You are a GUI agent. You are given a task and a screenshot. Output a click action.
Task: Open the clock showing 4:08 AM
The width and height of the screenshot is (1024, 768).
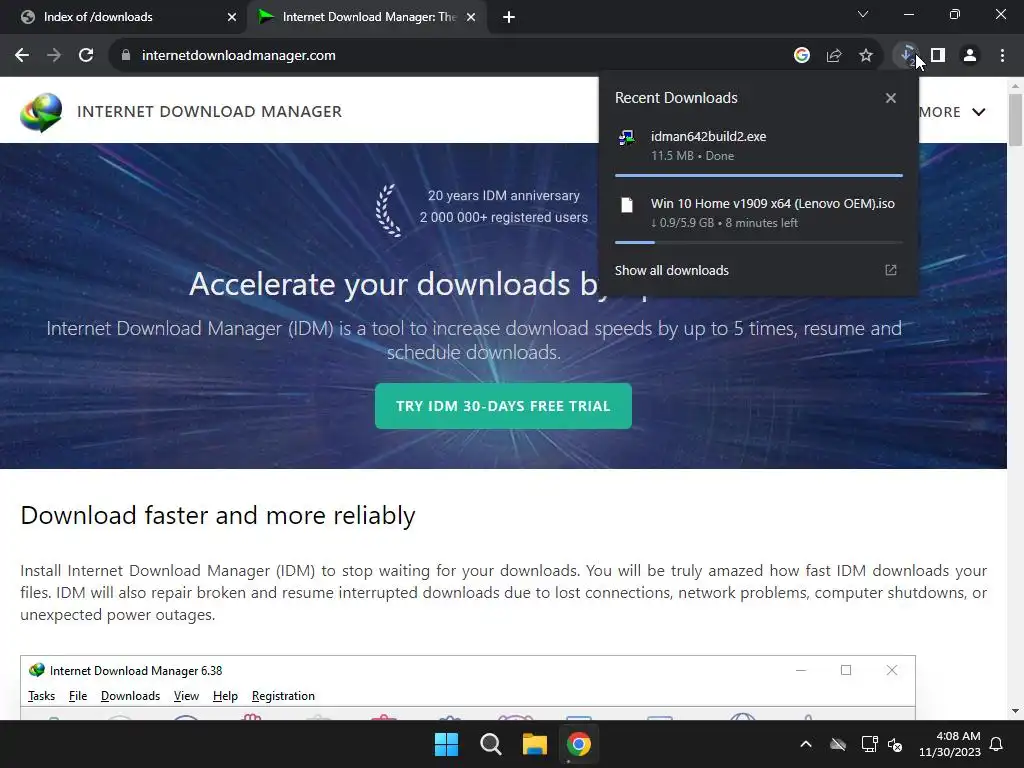[950, 744]
